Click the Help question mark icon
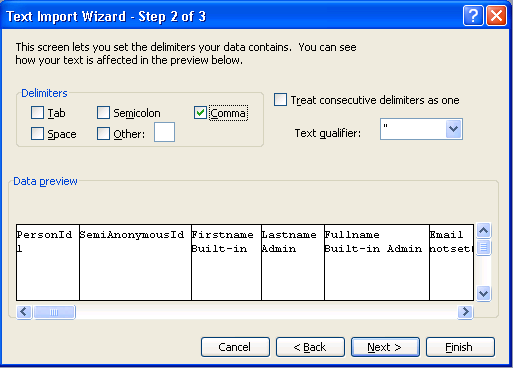The width and height of the screenshot is (513, 368). click(x=473, y=15)
